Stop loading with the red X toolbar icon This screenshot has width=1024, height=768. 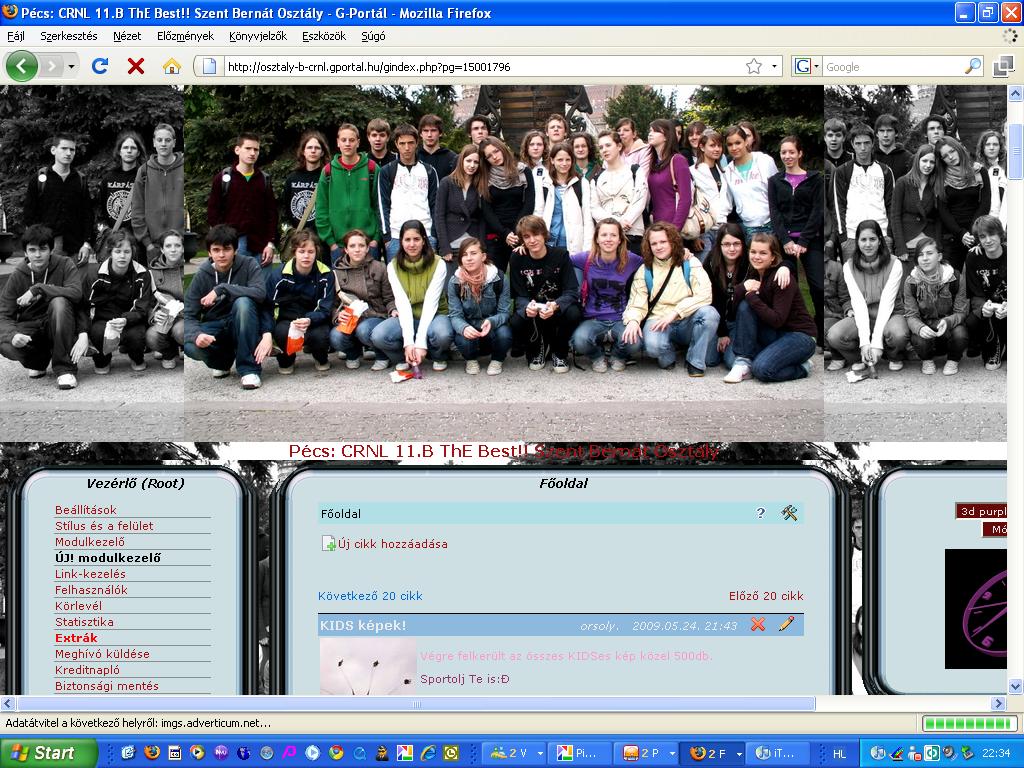[x=136, y=66]
